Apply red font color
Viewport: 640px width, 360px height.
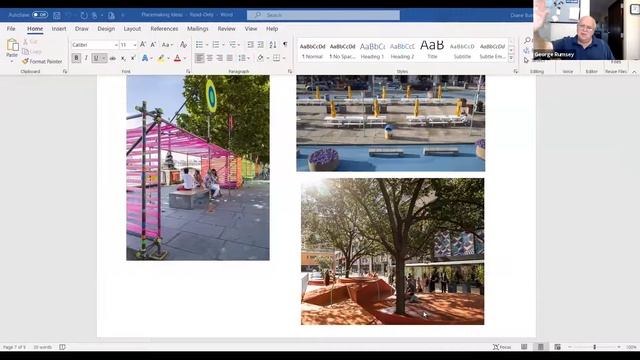tap(177, 58)
